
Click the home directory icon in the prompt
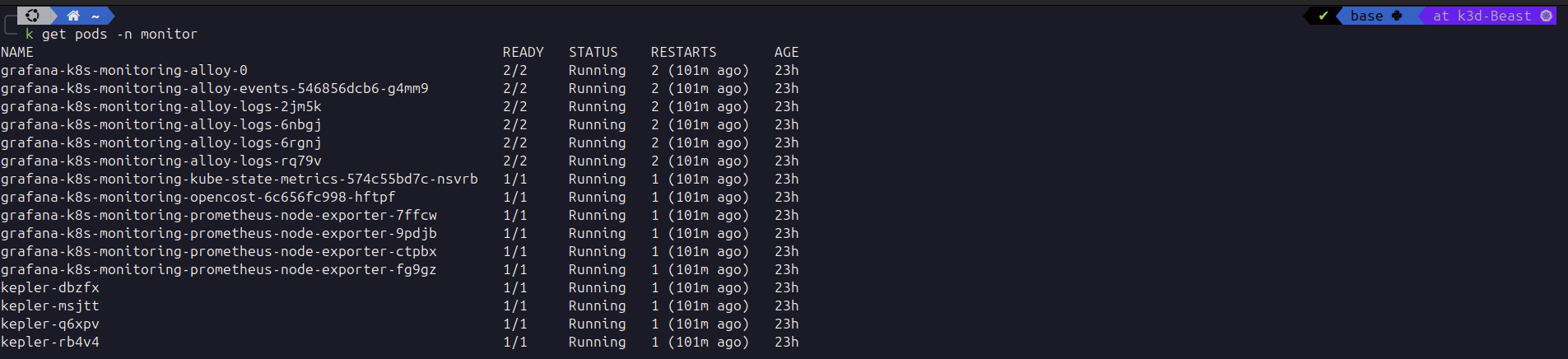[73, 16]
